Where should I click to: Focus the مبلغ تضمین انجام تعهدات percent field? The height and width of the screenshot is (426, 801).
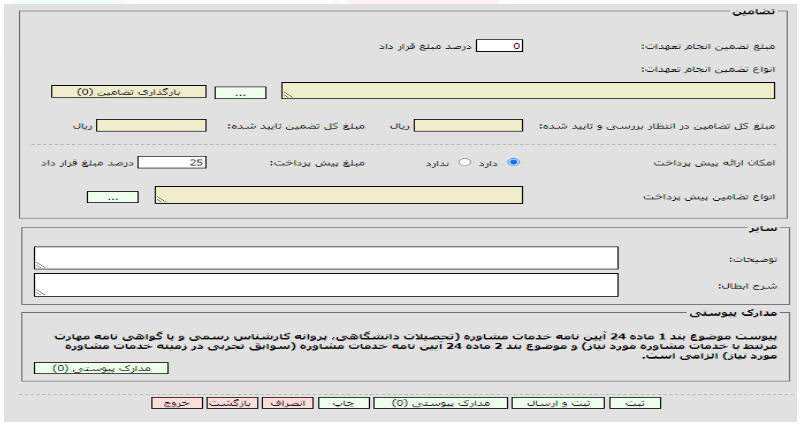(x=500, y=46)
